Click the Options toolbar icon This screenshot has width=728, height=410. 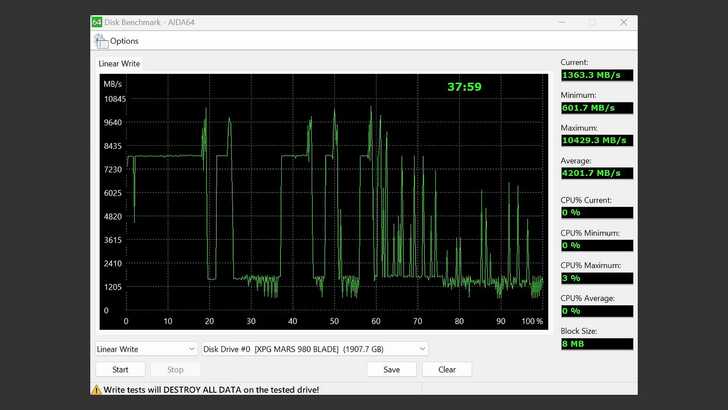(x=101, y=41)
